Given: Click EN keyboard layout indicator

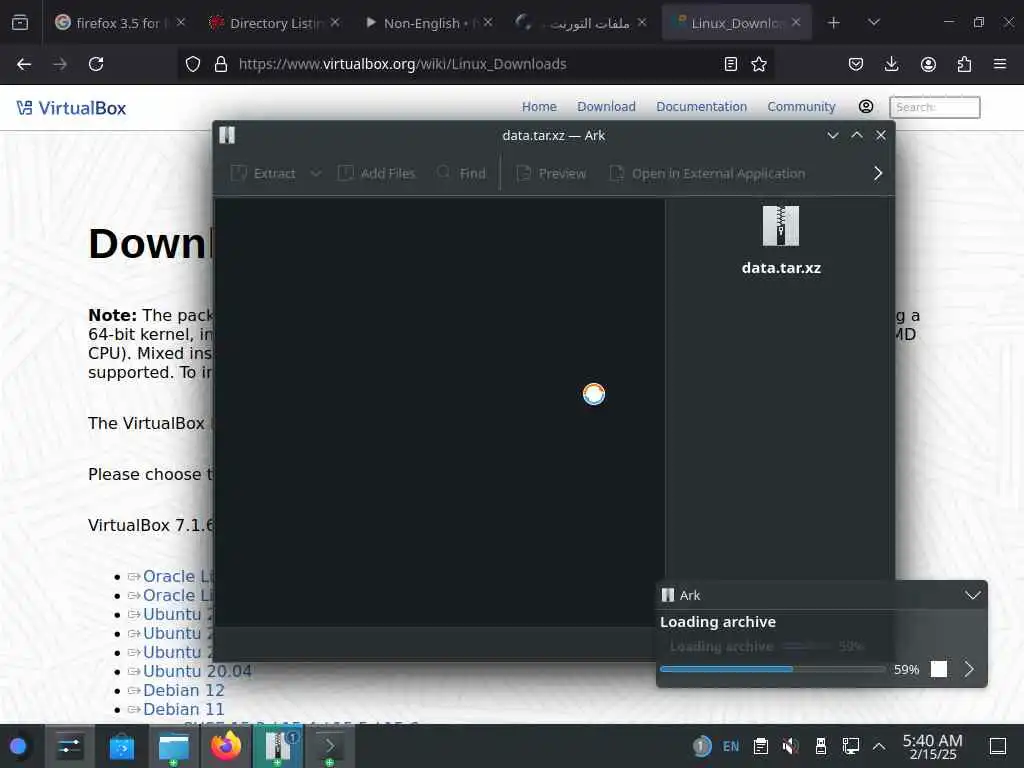Looking at the screenshot, I should [x=731, y=746].
